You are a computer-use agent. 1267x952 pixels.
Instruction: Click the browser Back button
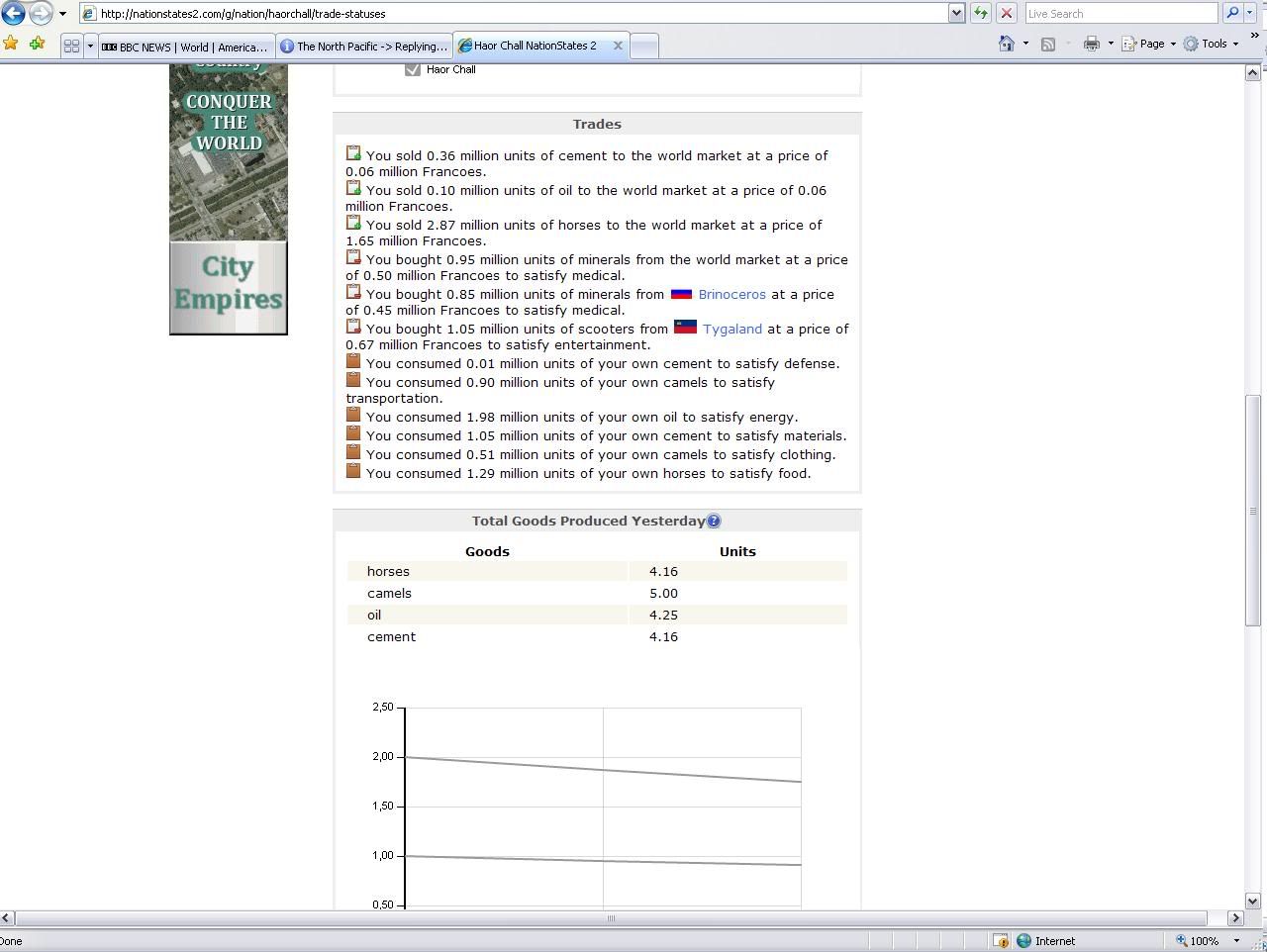pos(14,13)
